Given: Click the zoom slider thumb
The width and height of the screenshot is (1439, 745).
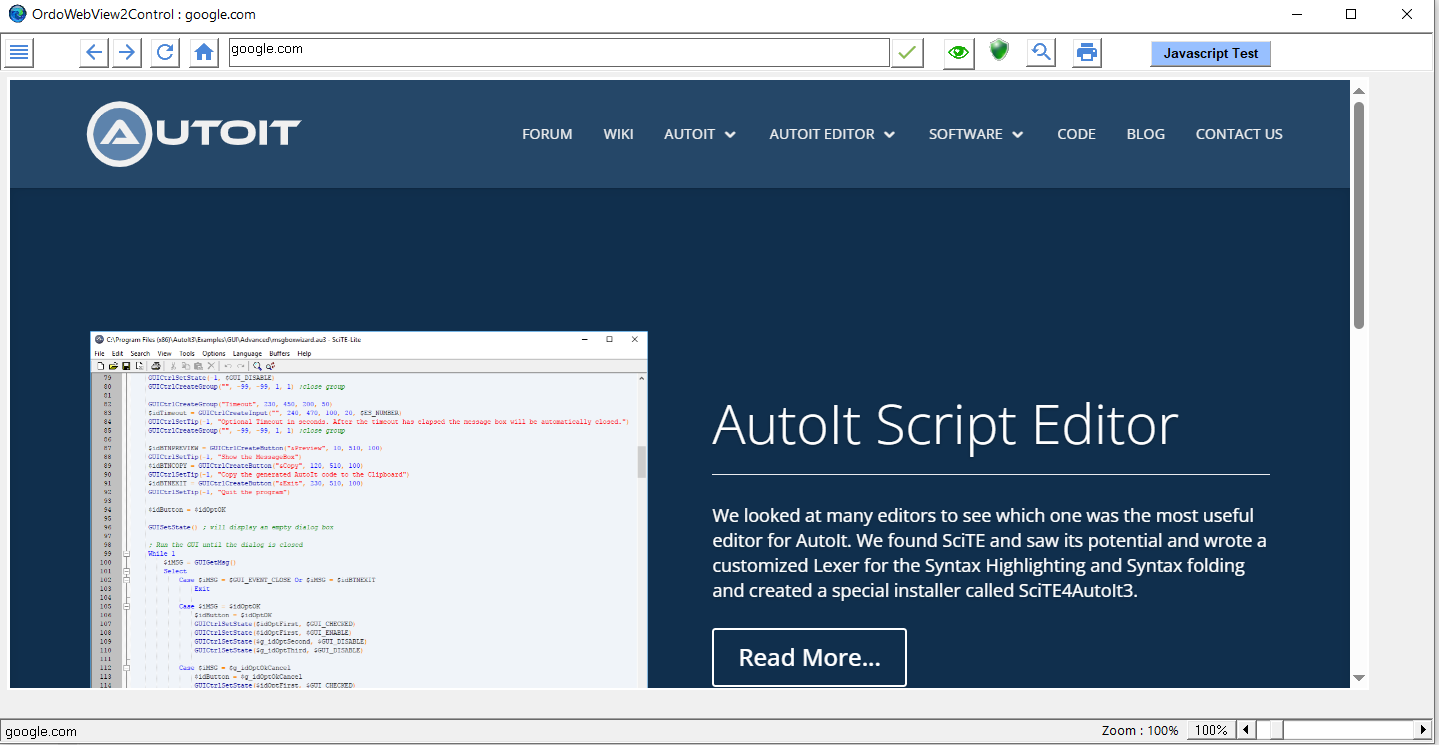Looking at the screenshot, I should 1276,730.
